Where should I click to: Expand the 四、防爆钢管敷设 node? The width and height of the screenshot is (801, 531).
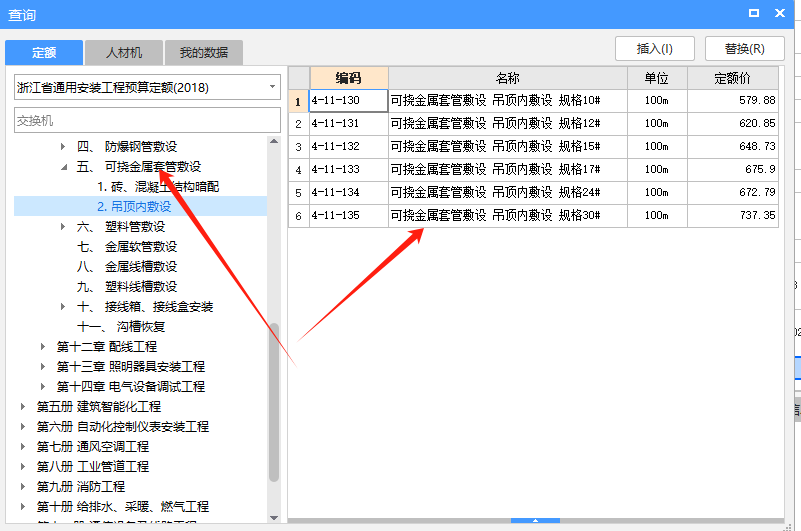(x=63, y=147)
